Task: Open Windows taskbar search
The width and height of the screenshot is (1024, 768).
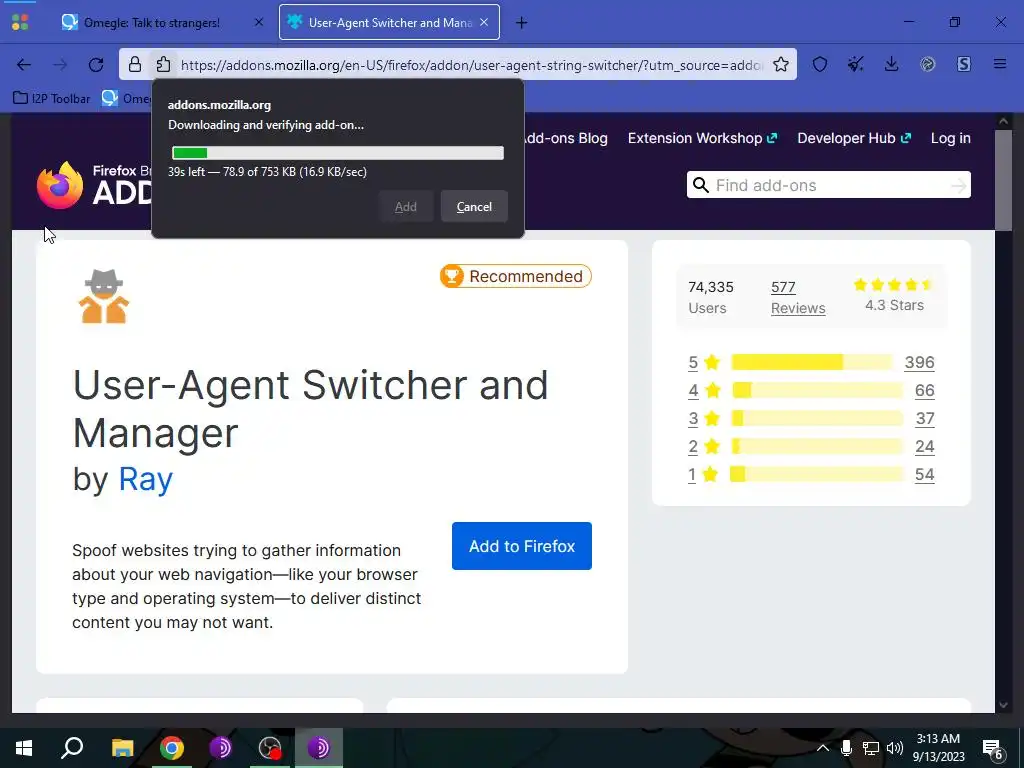Action: click(x=72, y=748)
